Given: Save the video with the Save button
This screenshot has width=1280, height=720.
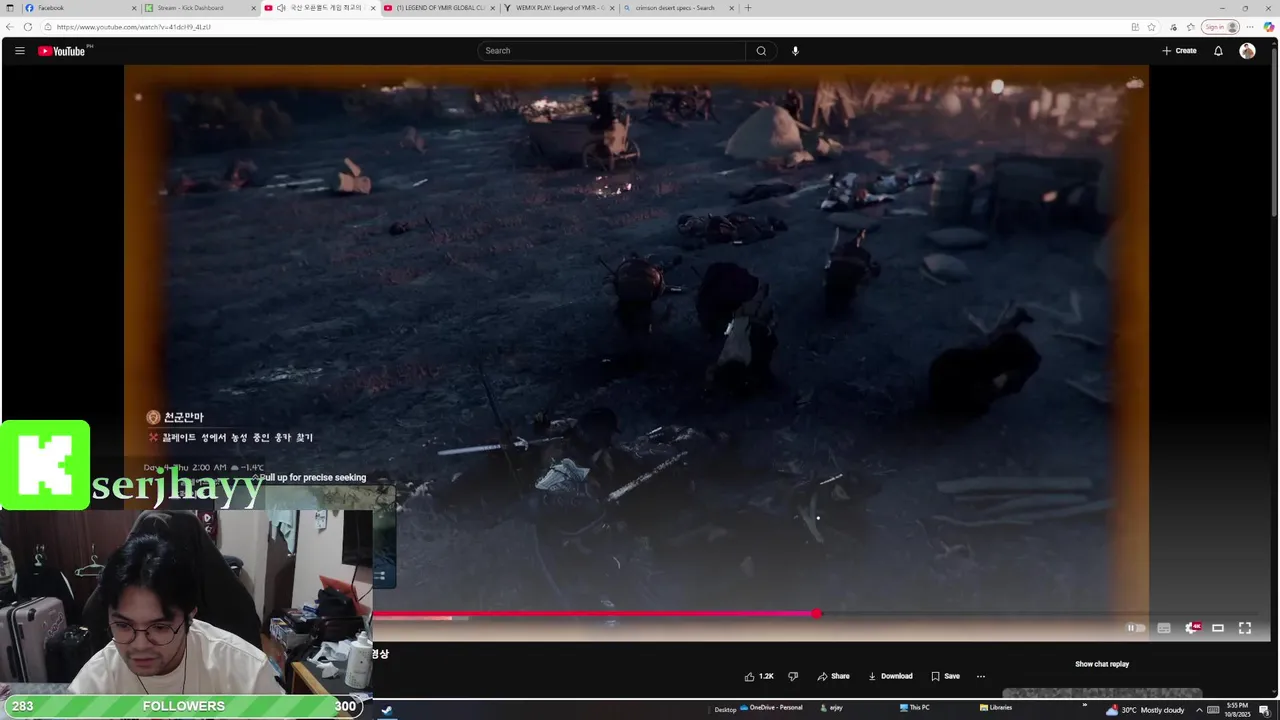Looking at the screenshot, I should click(945, 676).
